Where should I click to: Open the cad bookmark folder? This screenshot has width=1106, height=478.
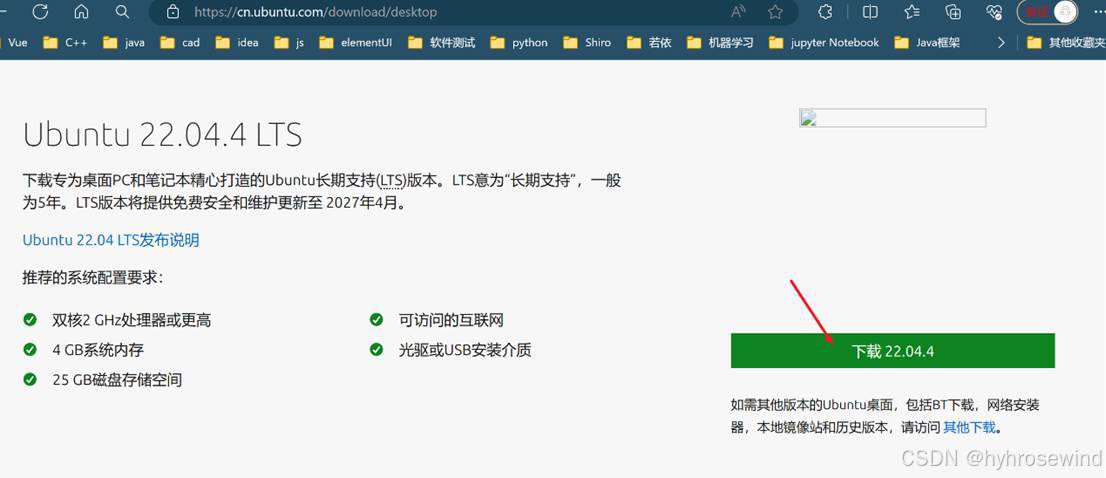click(x=180, y=42)
